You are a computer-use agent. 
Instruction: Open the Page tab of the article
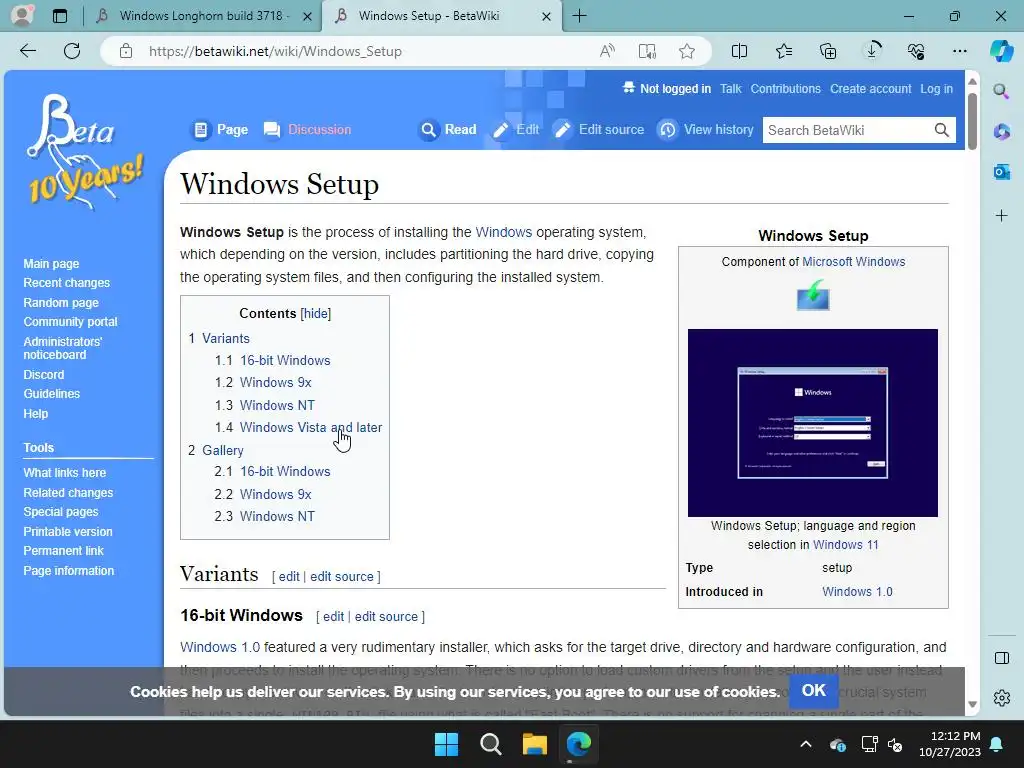tap(220, 130)
